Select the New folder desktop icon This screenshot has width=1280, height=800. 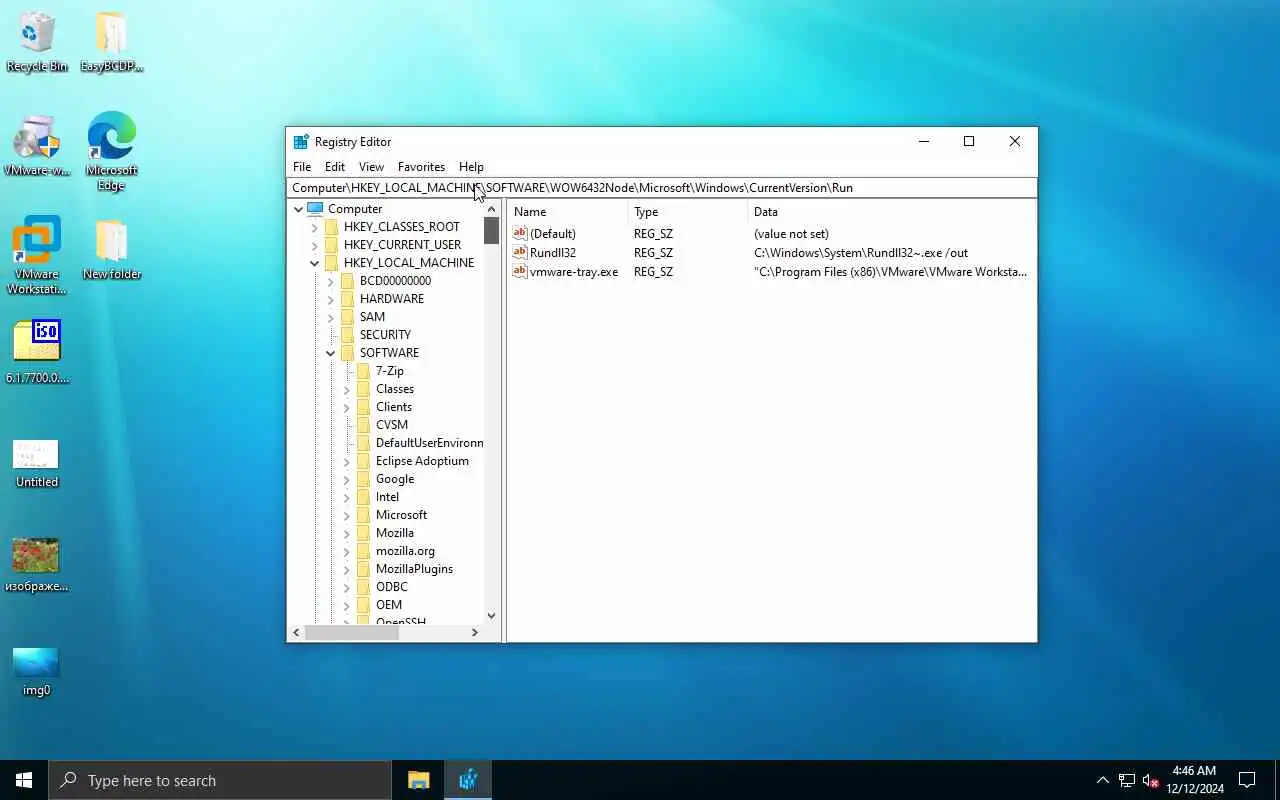click(111, 250)
